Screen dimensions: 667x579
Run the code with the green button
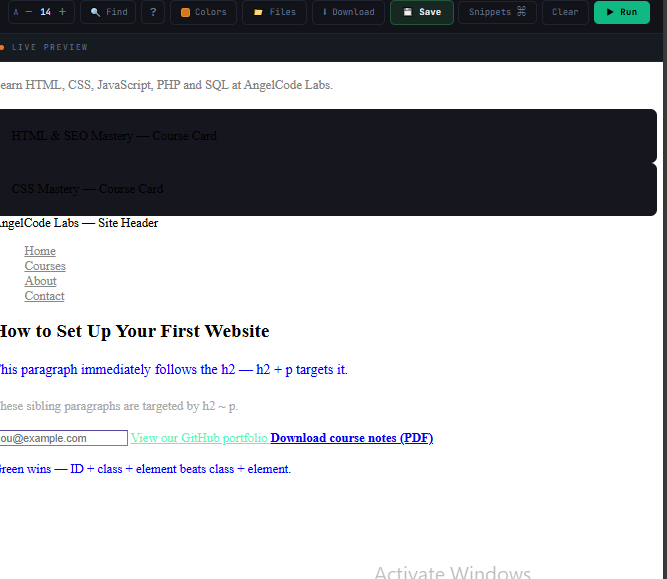click(621, 12)
